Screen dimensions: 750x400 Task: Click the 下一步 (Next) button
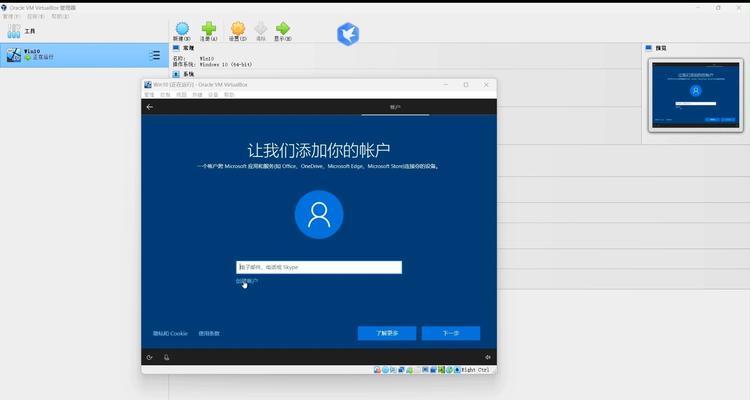[x=451, y=333]
